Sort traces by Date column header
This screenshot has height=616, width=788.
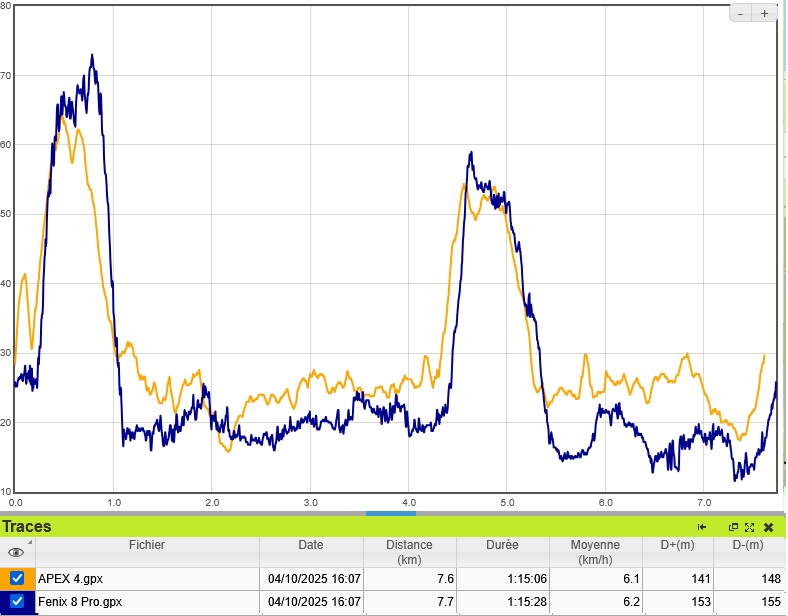click(x=311, y=545)
